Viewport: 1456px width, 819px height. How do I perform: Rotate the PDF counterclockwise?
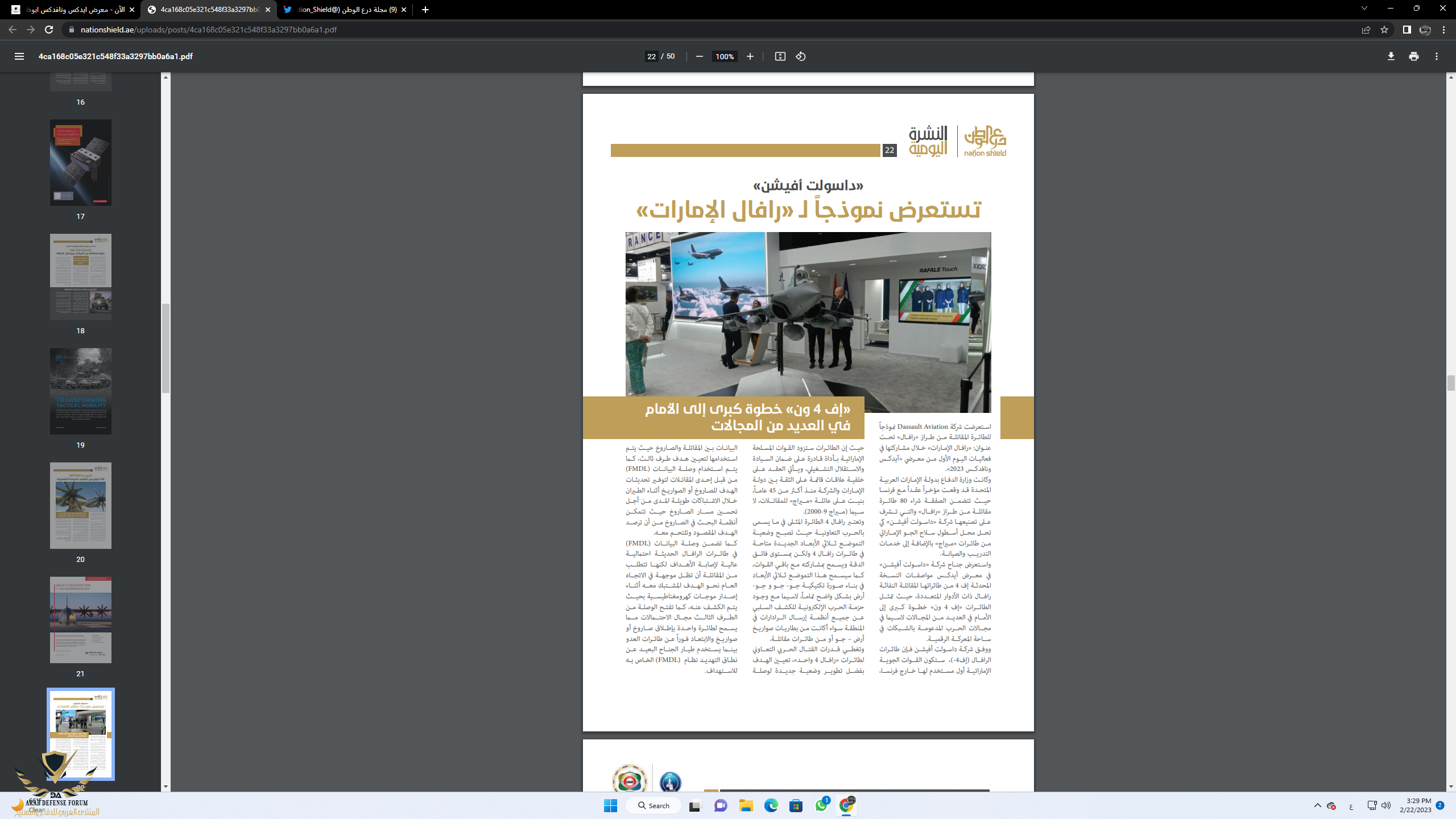800,56
